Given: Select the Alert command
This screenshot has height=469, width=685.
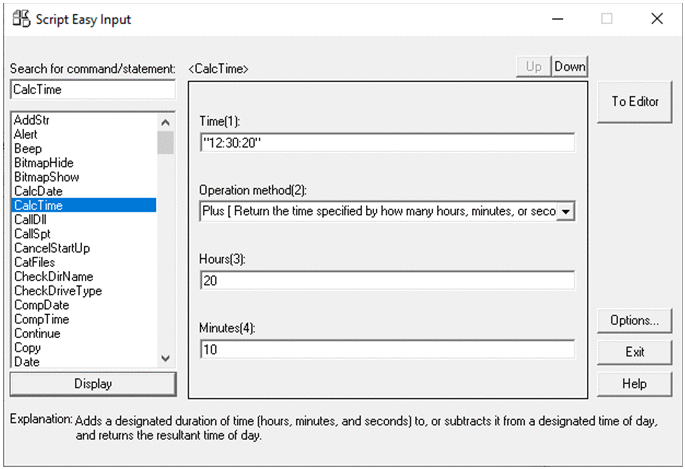Looking at the screenshot, I should pyautogui.click(x=26, y=134).
